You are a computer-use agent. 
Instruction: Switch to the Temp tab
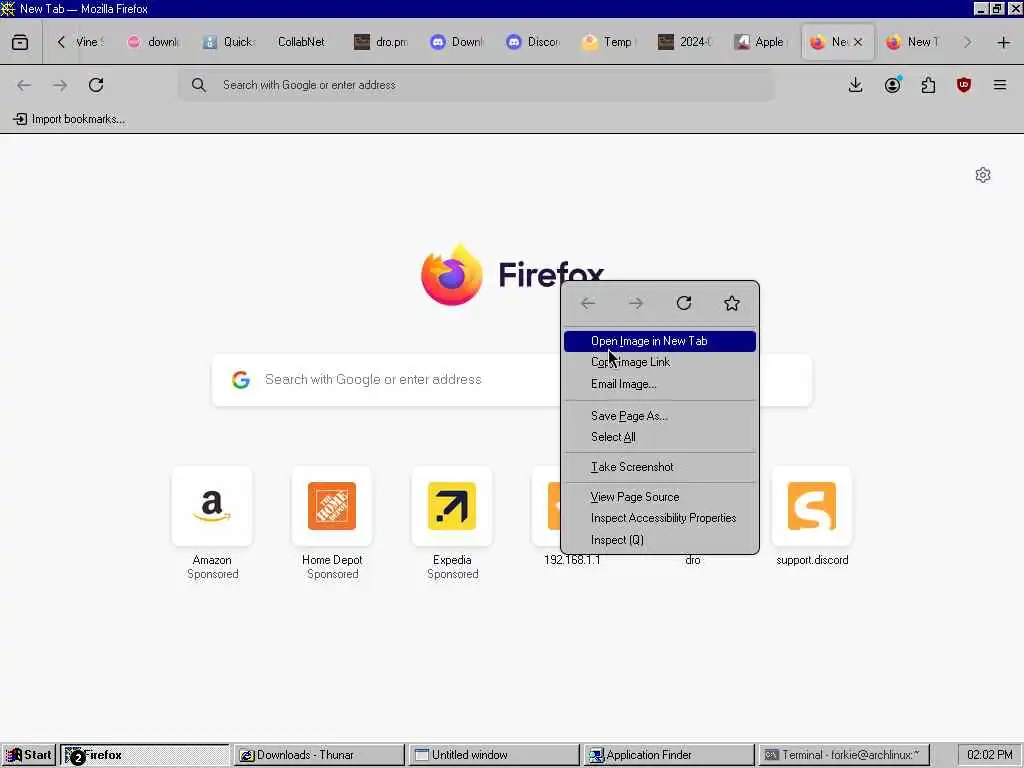coord(609,42)
